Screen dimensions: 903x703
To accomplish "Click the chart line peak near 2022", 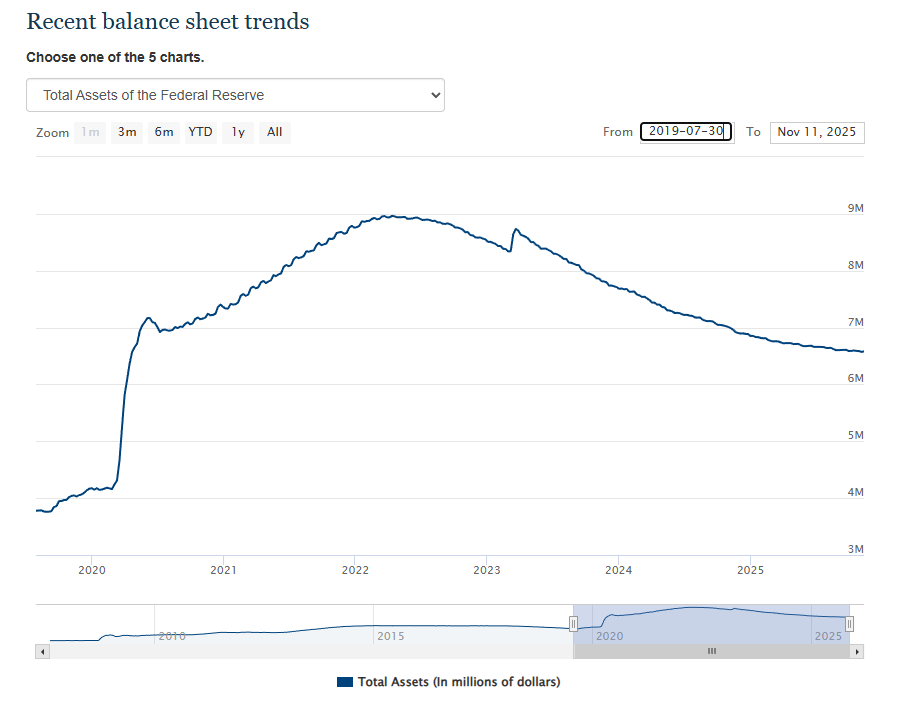I will [388, 216].
